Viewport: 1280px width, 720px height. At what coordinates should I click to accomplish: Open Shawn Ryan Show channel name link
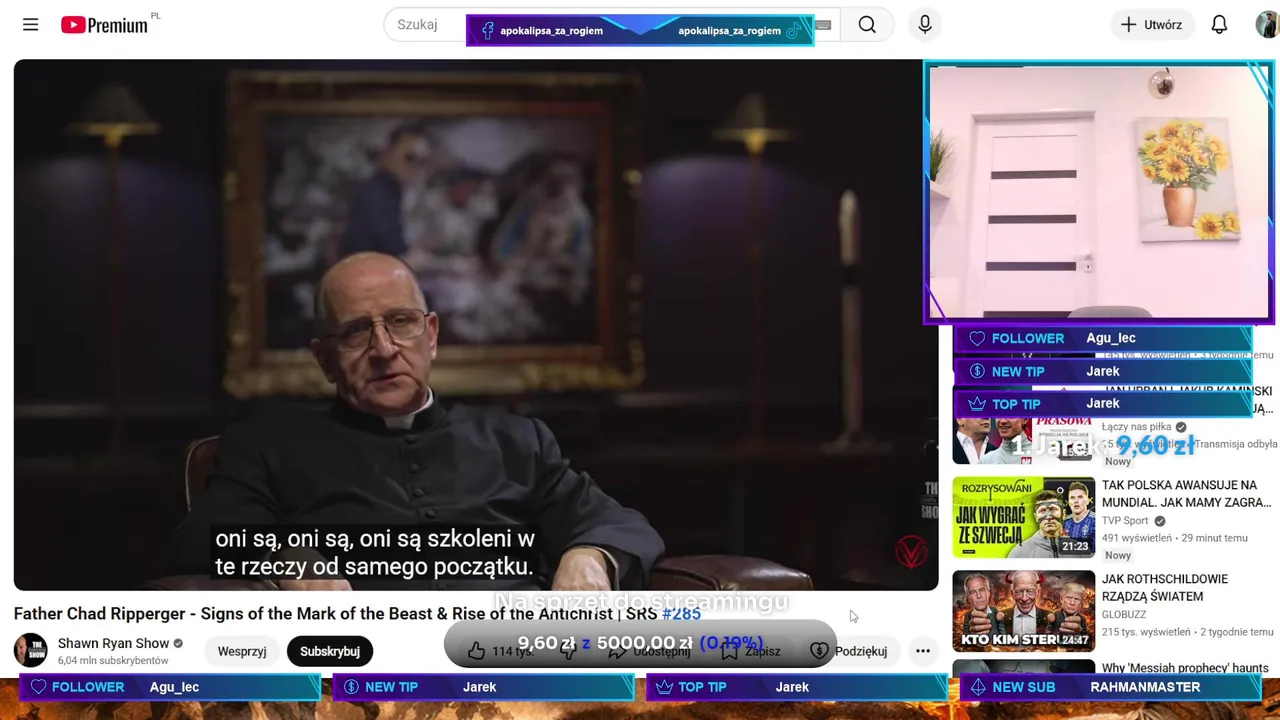[113, 643]
